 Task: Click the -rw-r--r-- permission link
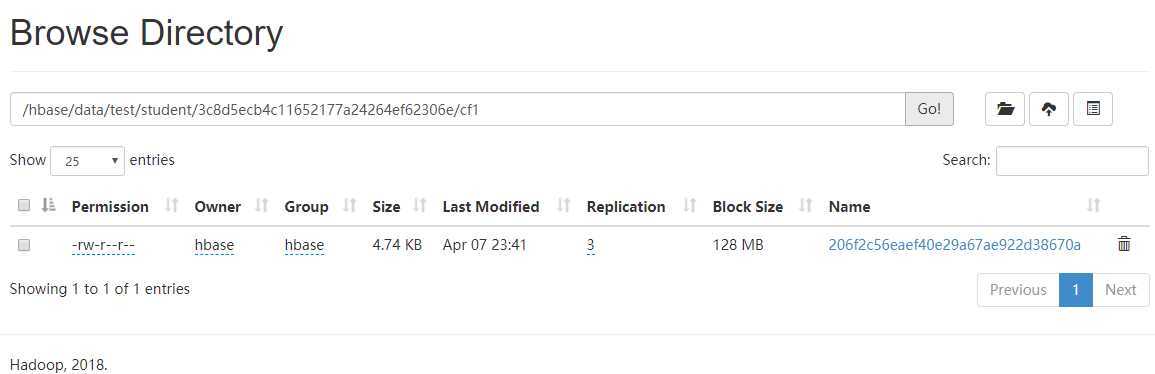pyautogui.click(x=103, y=245)
